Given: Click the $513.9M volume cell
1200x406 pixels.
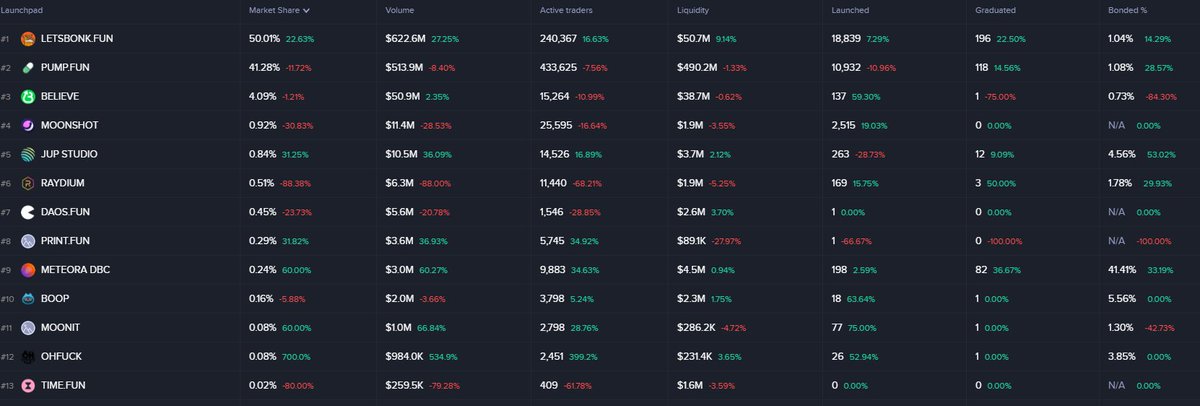Looking at the screenshot, I should click(405, 68).
